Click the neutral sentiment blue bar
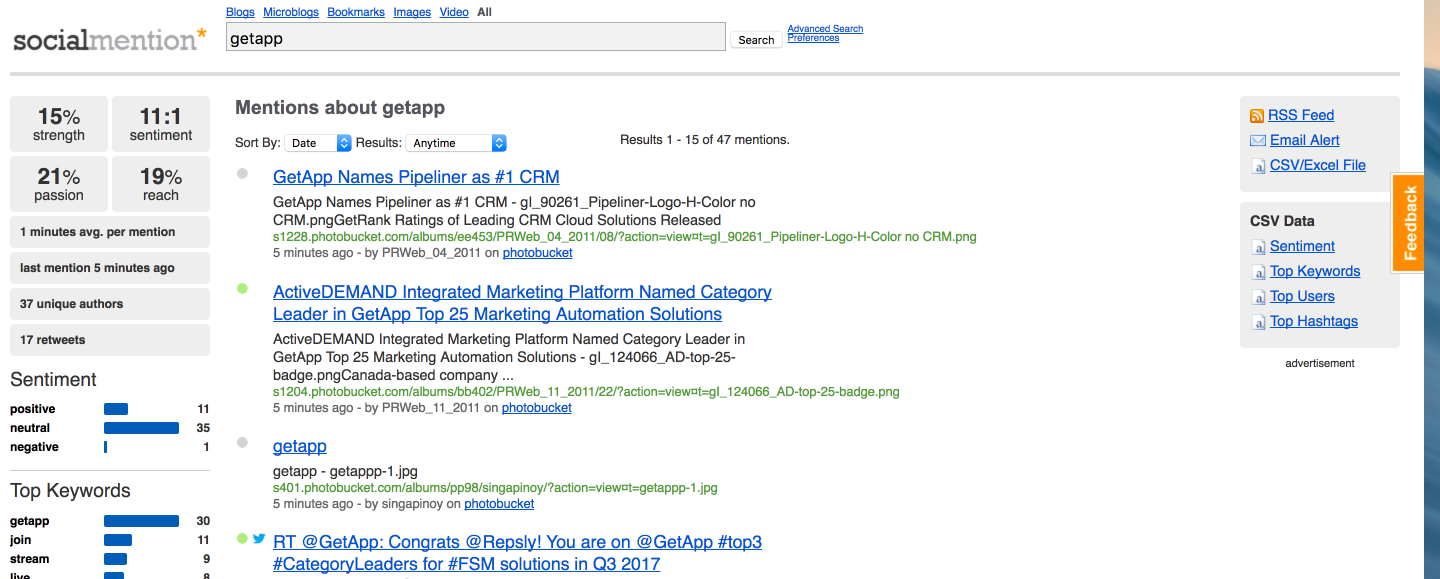The width and height of the screenshot is (1440, 579). pos(141,428)
